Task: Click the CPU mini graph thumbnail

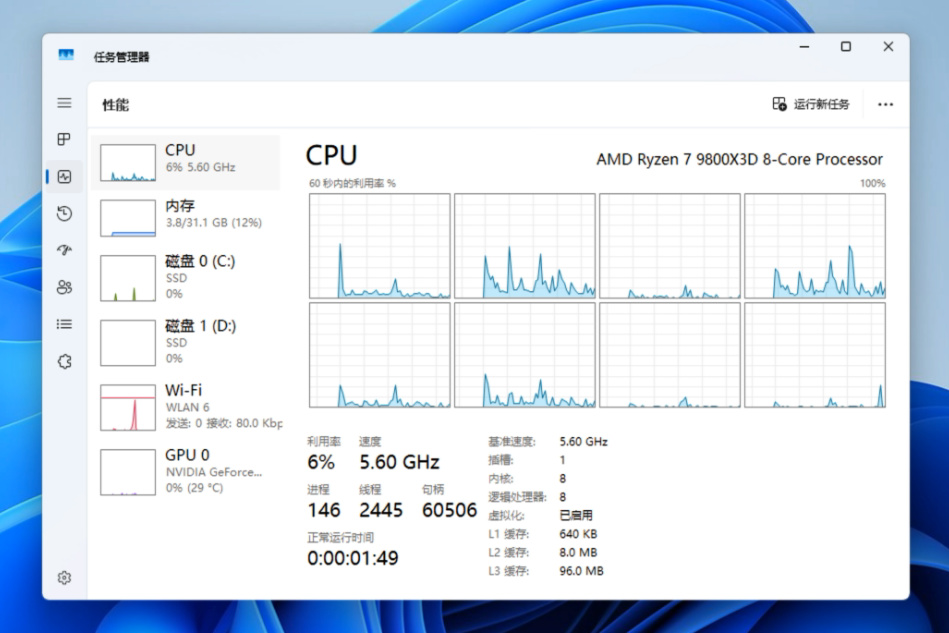Action: click(128, 162)
